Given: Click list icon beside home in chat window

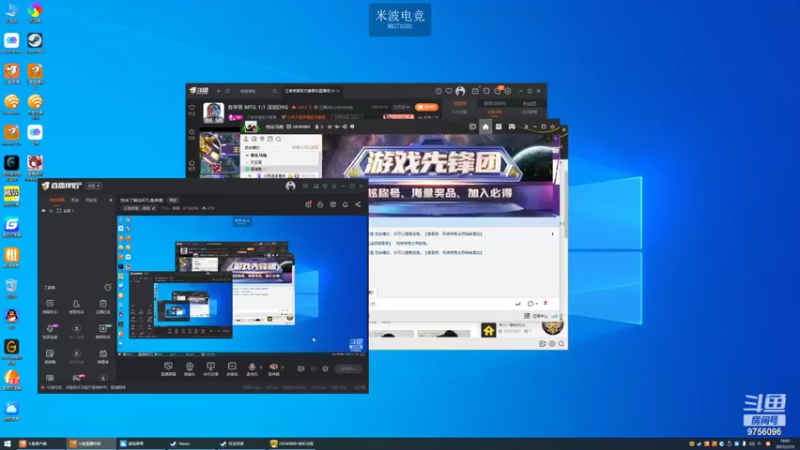Looking at the screenshot, I should 498,127.
